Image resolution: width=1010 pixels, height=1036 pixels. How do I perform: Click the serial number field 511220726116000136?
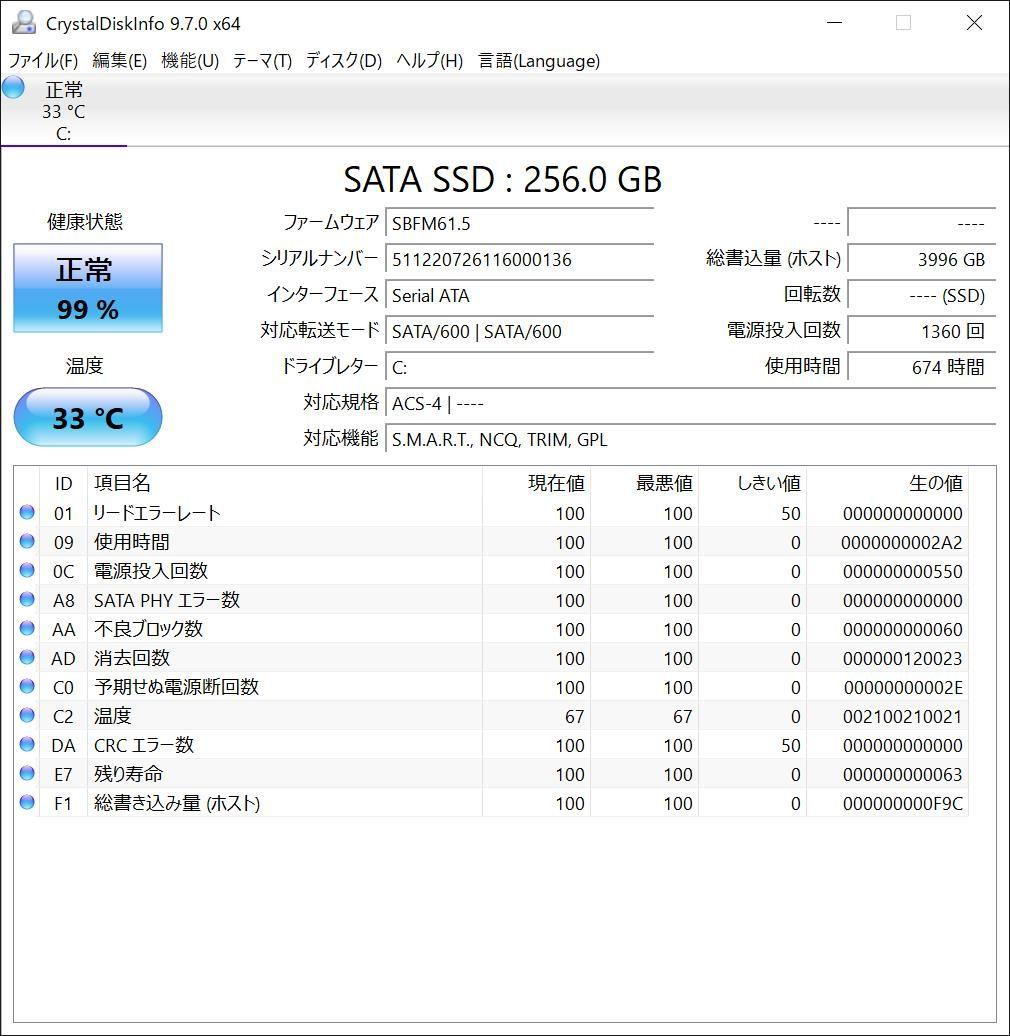tap(520, 259)
